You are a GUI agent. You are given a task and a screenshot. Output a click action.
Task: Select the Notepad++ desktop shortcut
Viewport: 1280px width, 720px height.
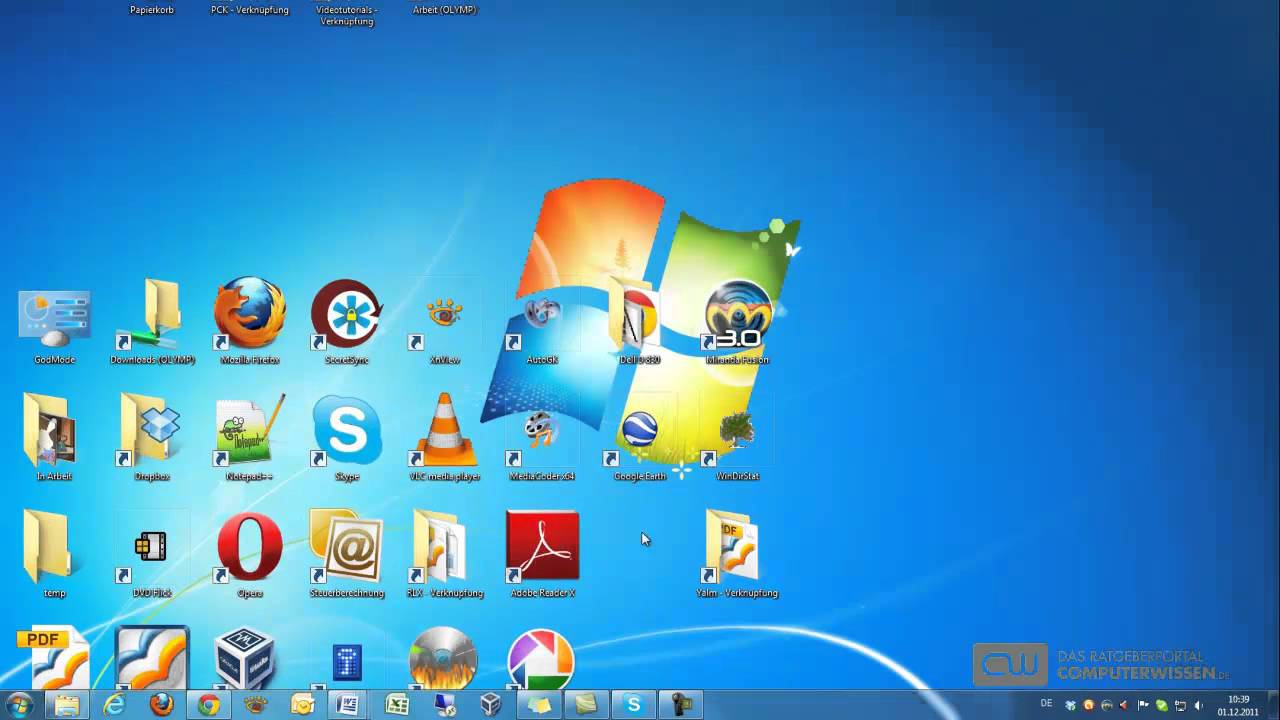(249, 437)
